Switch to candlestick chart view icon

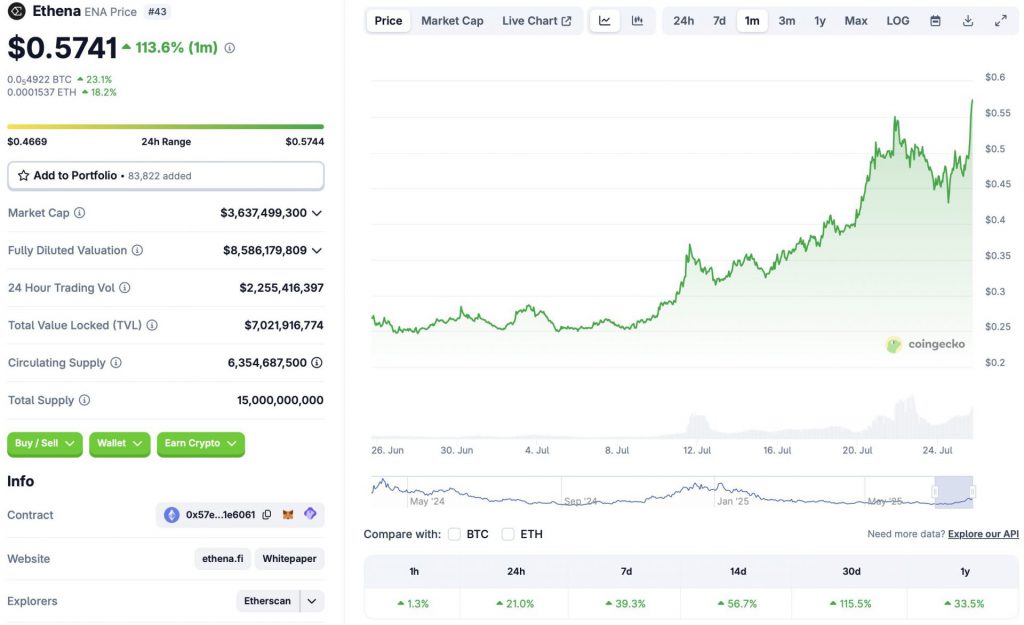click(637, 21)
